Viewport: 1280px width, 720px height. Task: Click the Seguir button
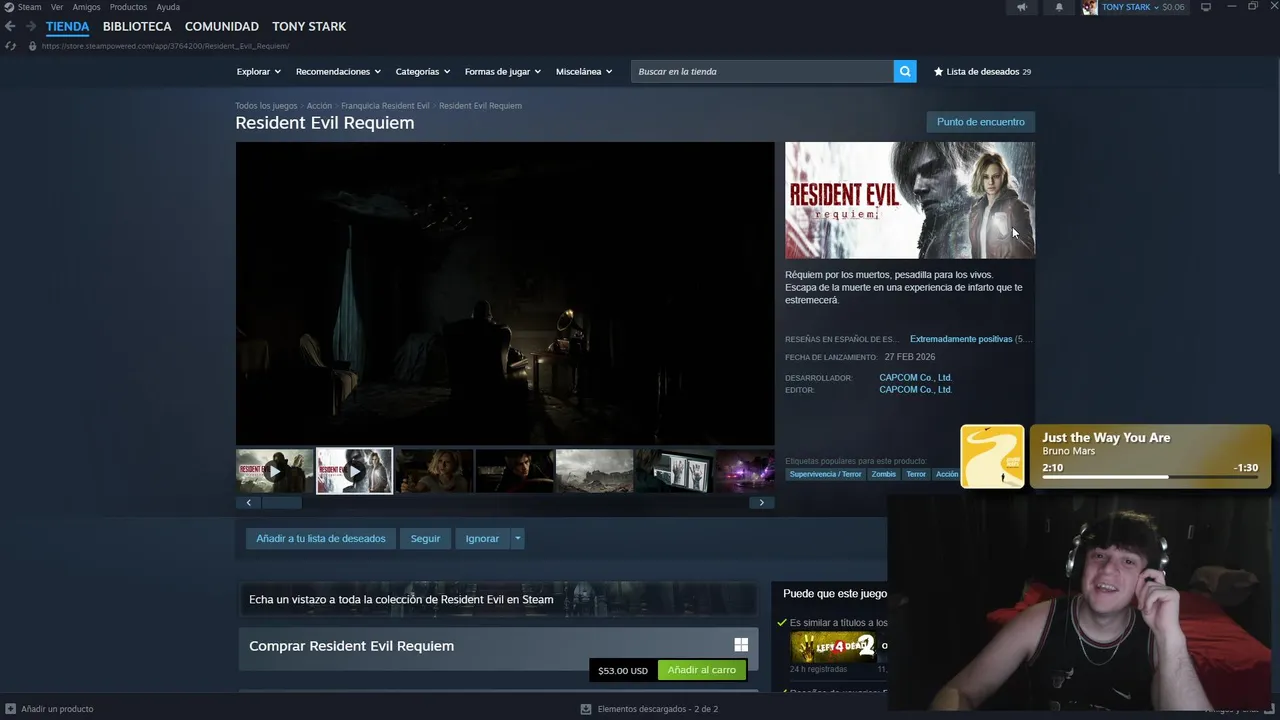pos(425,538)
